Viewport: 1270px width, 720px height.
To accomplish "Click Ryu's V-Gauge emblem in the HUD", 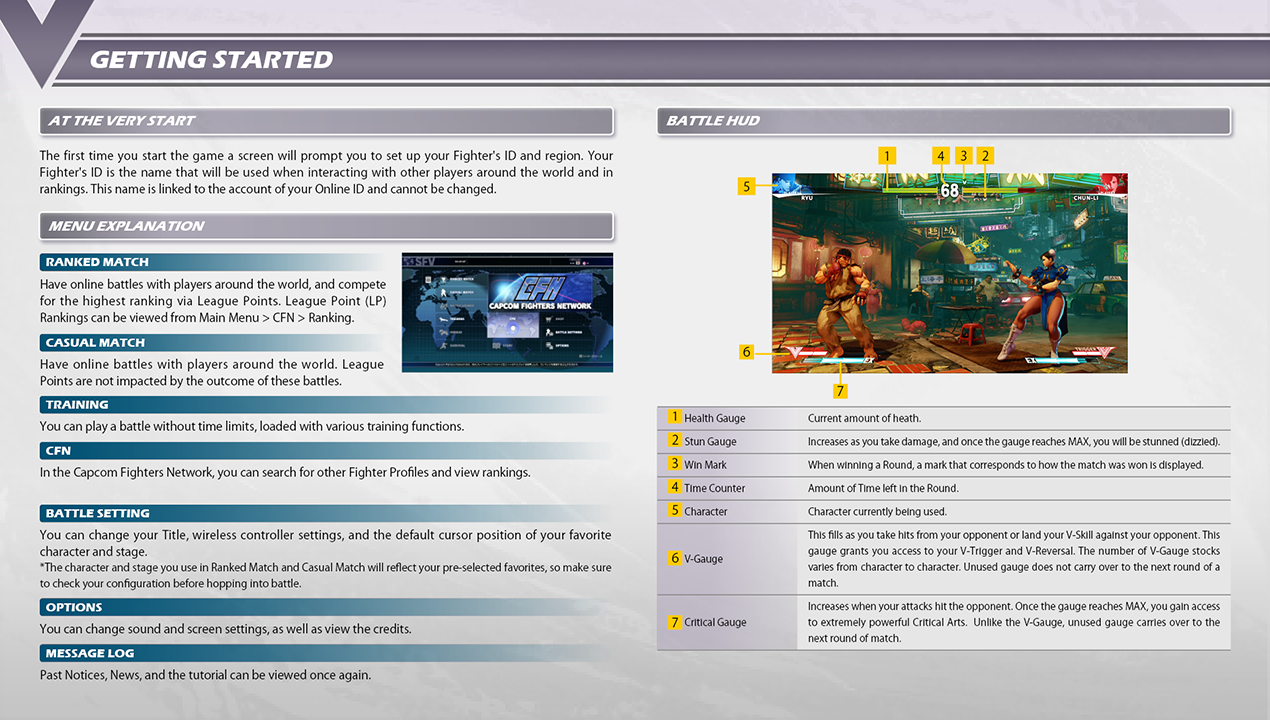I will 794,351.
